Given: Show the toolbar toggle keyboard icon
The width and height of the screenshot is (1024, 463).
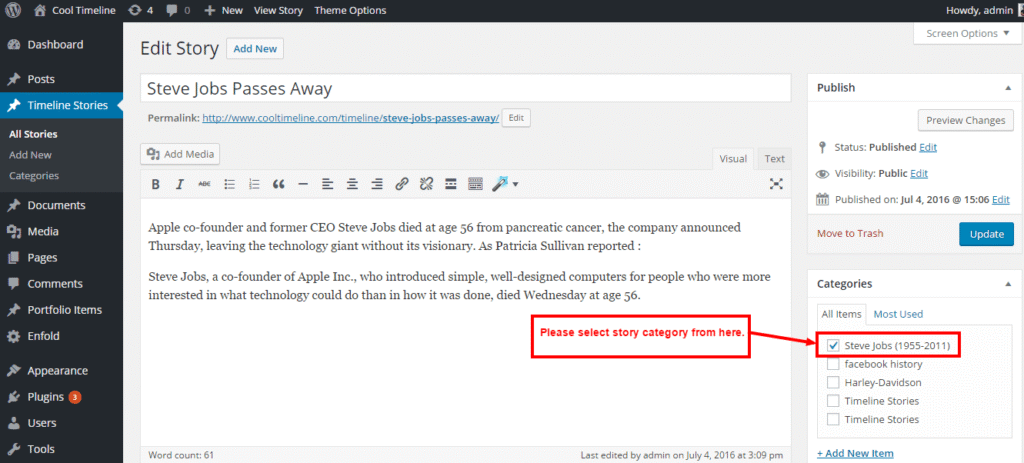Looking at the screenshot, I should 475,184.
